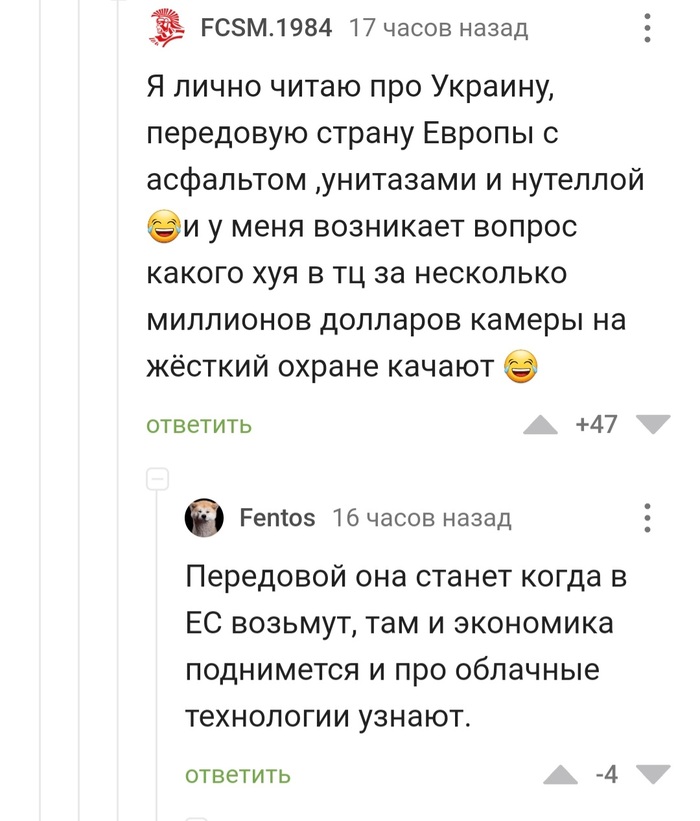Viewport: 700px width, 821px height.
Task: Open options menu for FCSM.1984's comment
Action: 648,28
